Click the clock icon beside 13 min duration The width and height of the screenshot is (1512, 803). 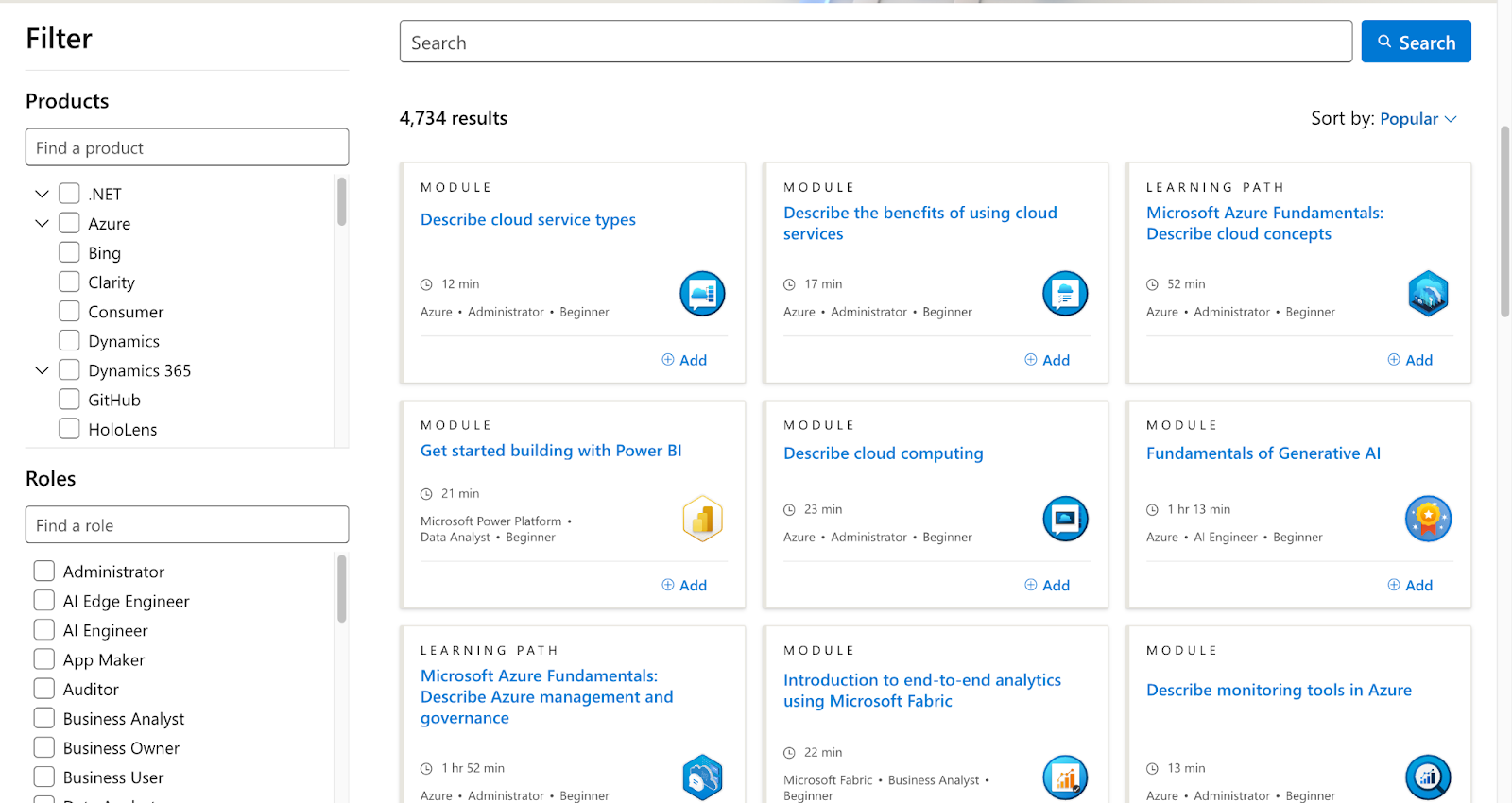pyautogui.click(x=1152, y=769)
